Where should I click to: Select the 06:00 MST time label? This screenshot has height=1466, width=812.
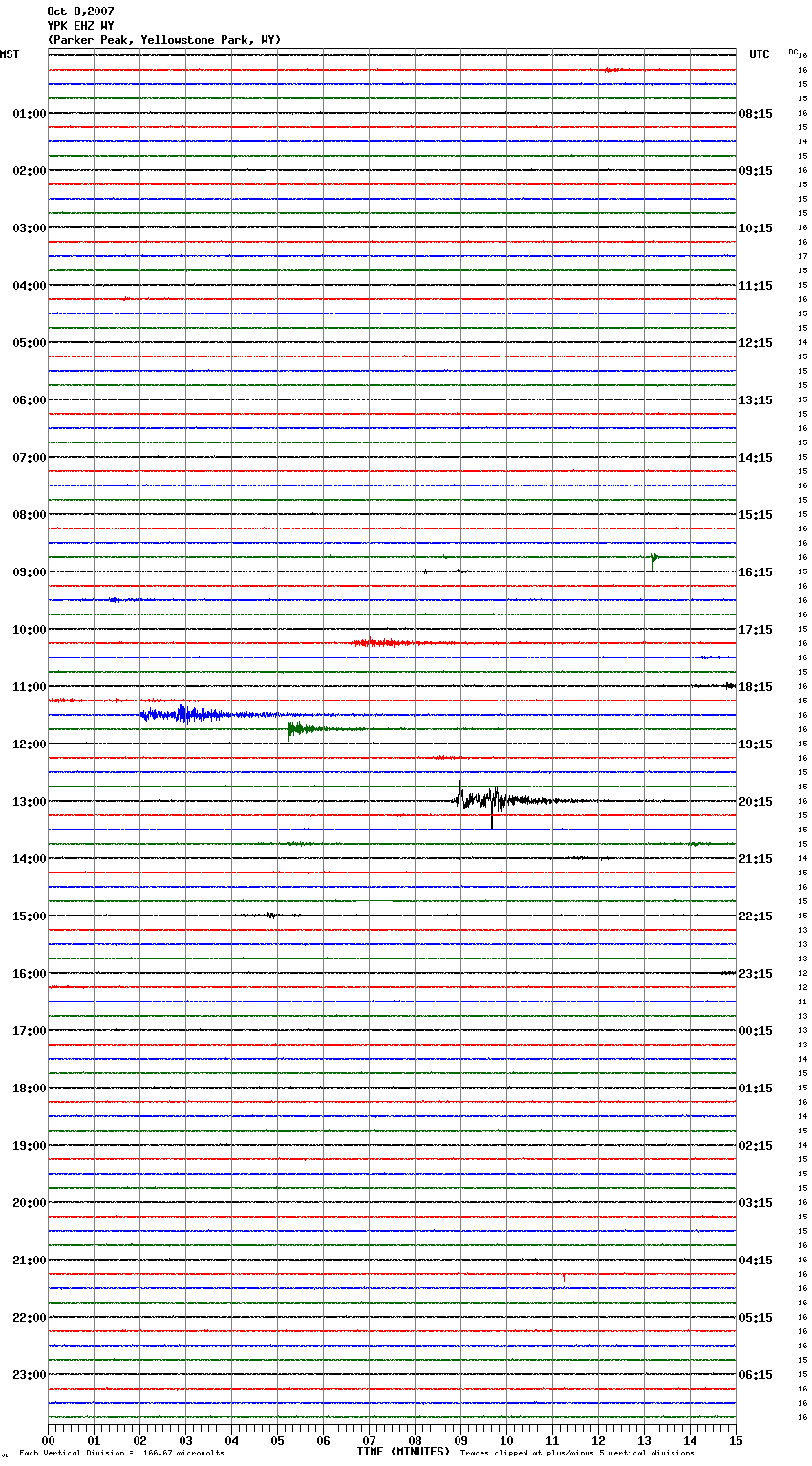[30, 400]
